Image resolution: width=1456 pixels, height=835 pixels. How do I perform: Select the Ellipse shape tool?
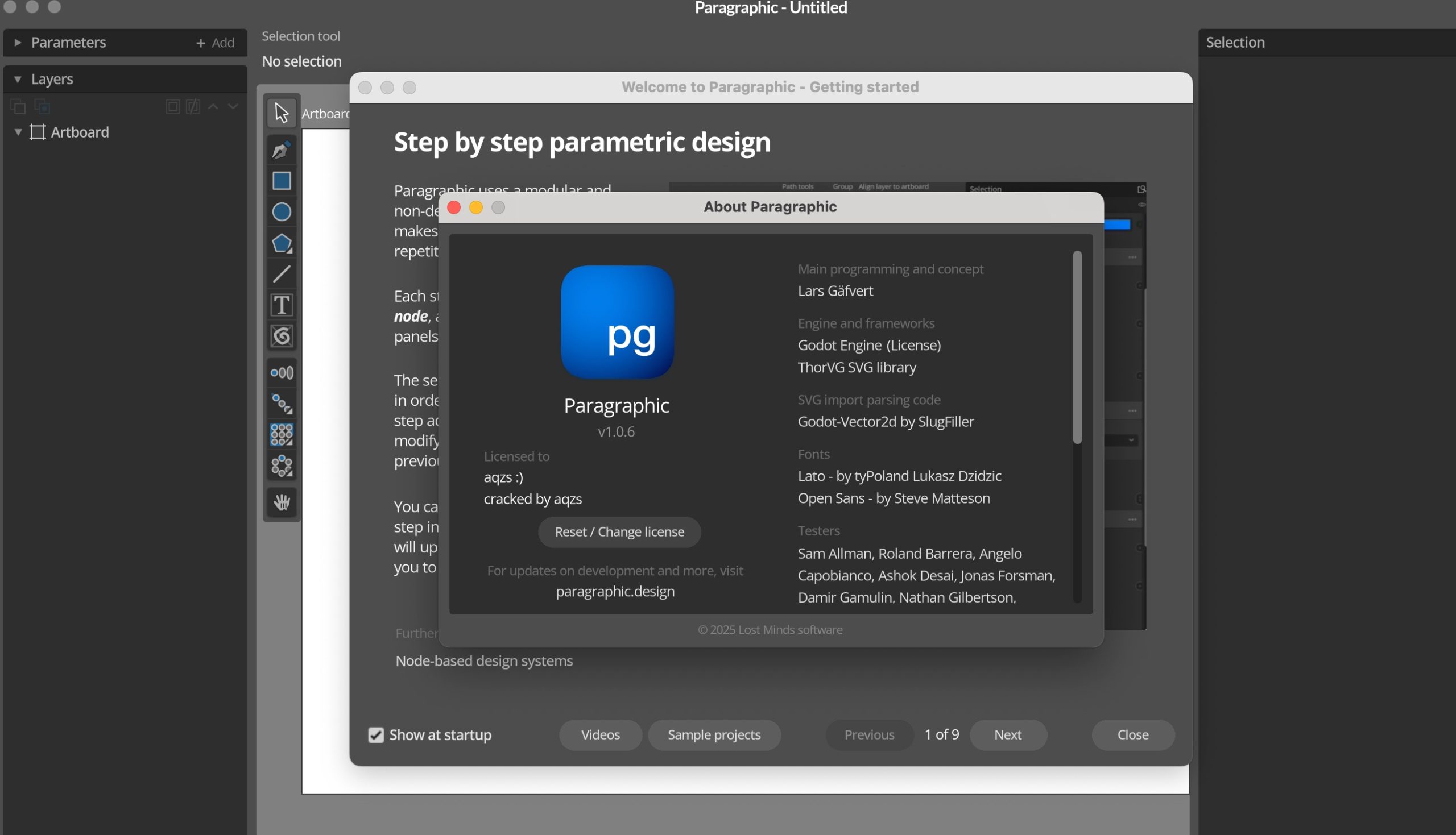[x=282, y=212]
